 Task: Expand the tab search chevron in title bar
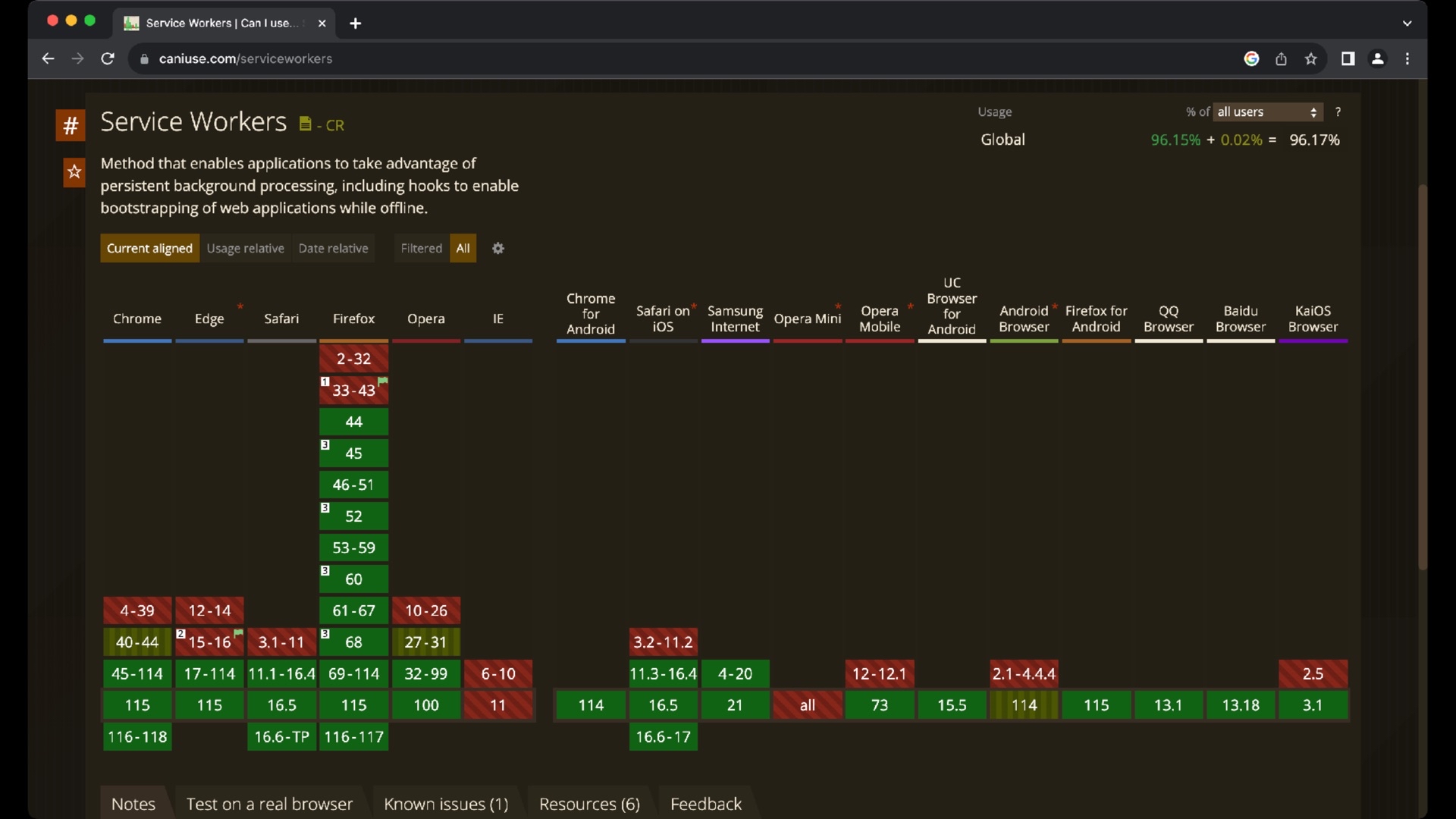click(x=1407, y=24)
